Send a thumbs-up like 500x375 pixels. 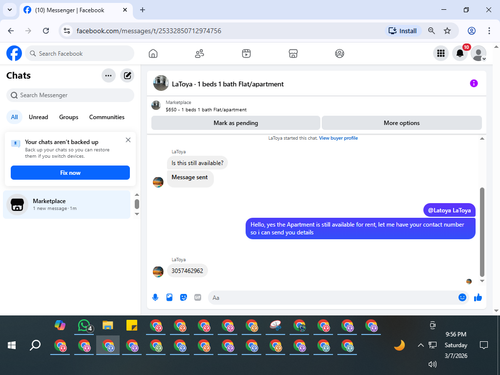pyautogui.click(x=478, y=297)
